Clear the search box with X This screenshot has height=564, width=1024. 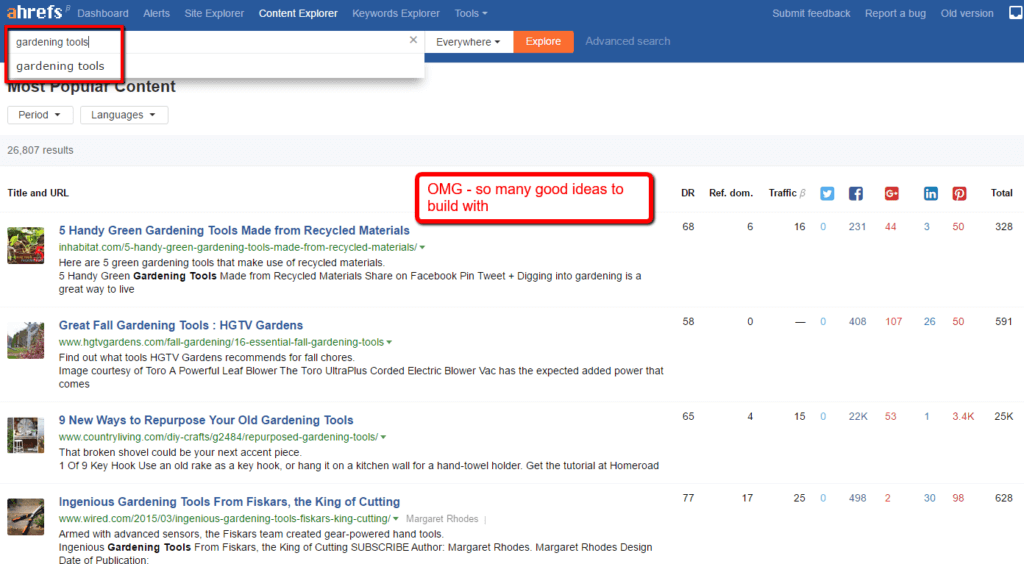point(413,40)
